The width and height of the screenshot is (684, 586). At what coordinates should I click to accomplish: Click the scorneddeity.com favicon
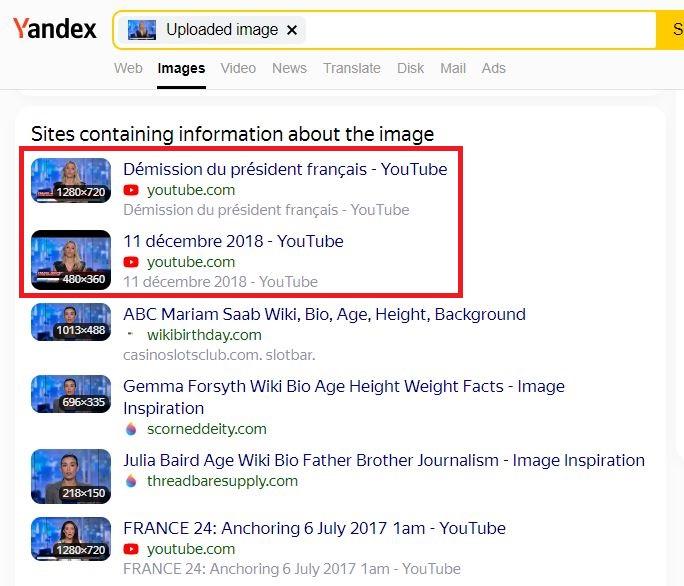pyautogui.click(x=131, y=429)
